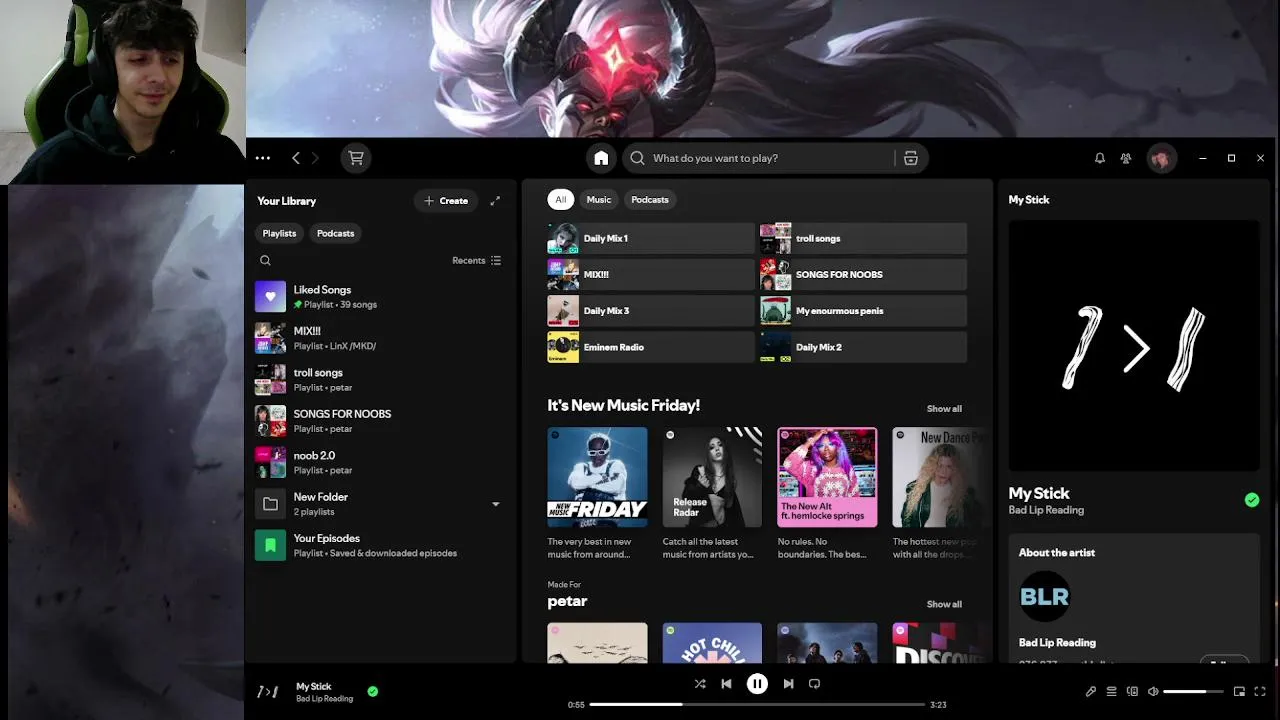Open Browse icon beside search field

pos(911,158)
